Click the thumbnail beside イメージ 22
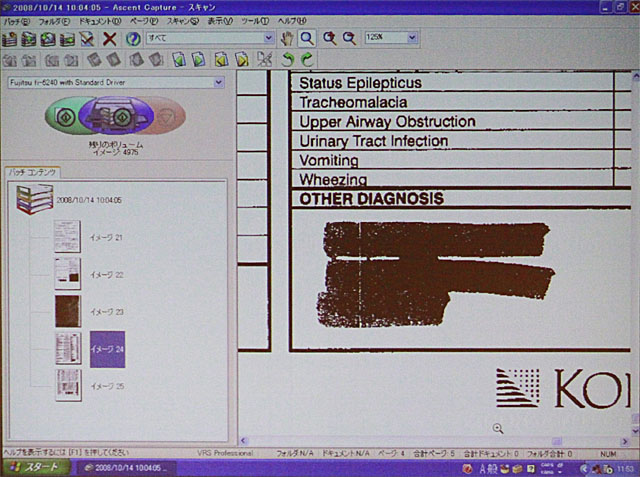The image size is (640, 477). pyautogui.click(x=67, y=273)
